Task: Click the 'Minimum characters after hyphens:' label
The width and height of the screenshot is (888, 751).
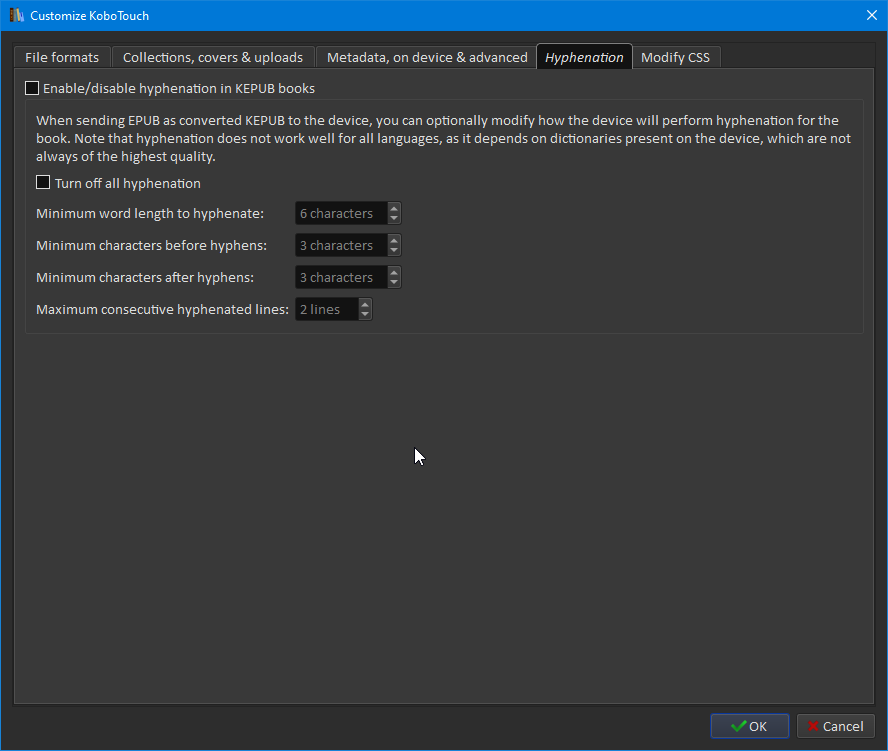Action: pos(145,278)
